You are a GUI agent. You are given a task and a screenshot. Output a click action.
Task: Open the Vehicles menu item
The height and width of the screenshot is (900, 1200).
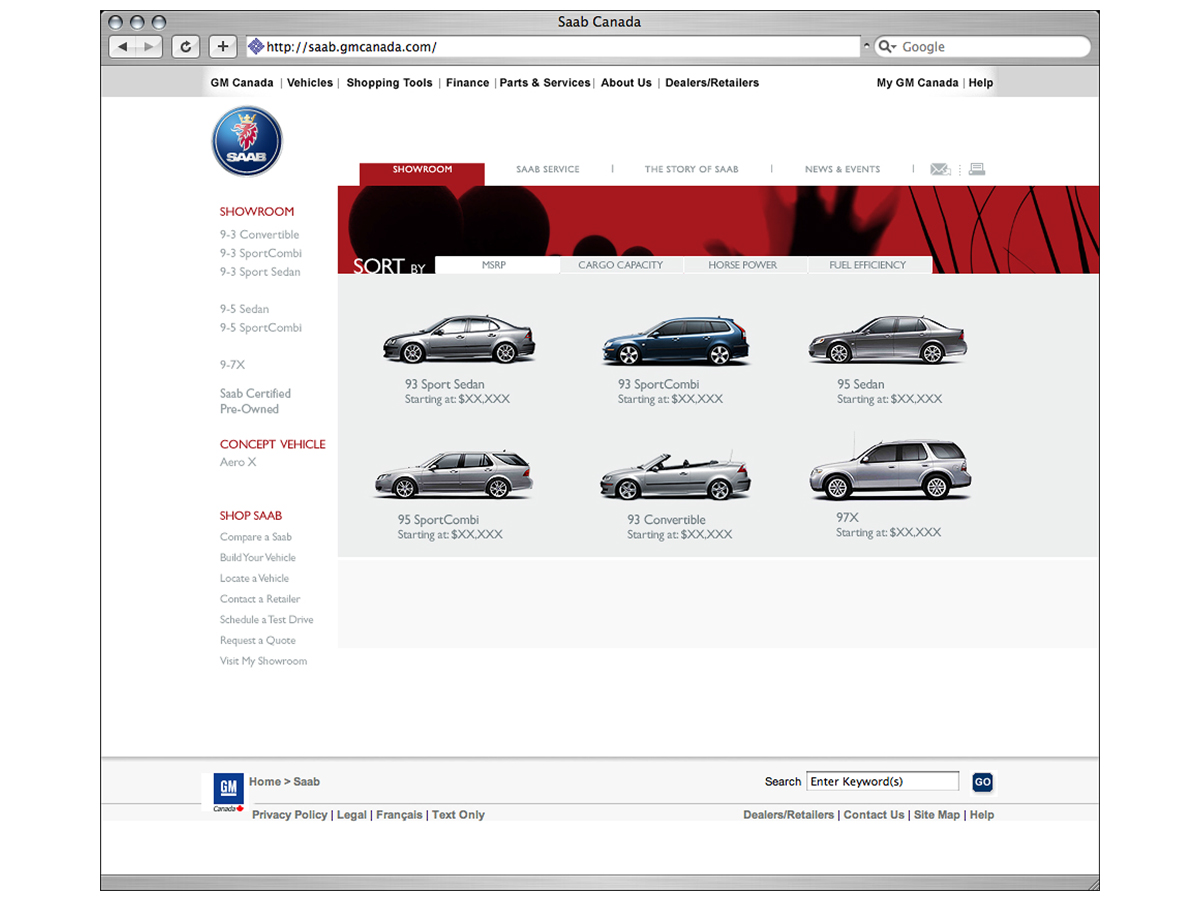[x=310, y=83]
